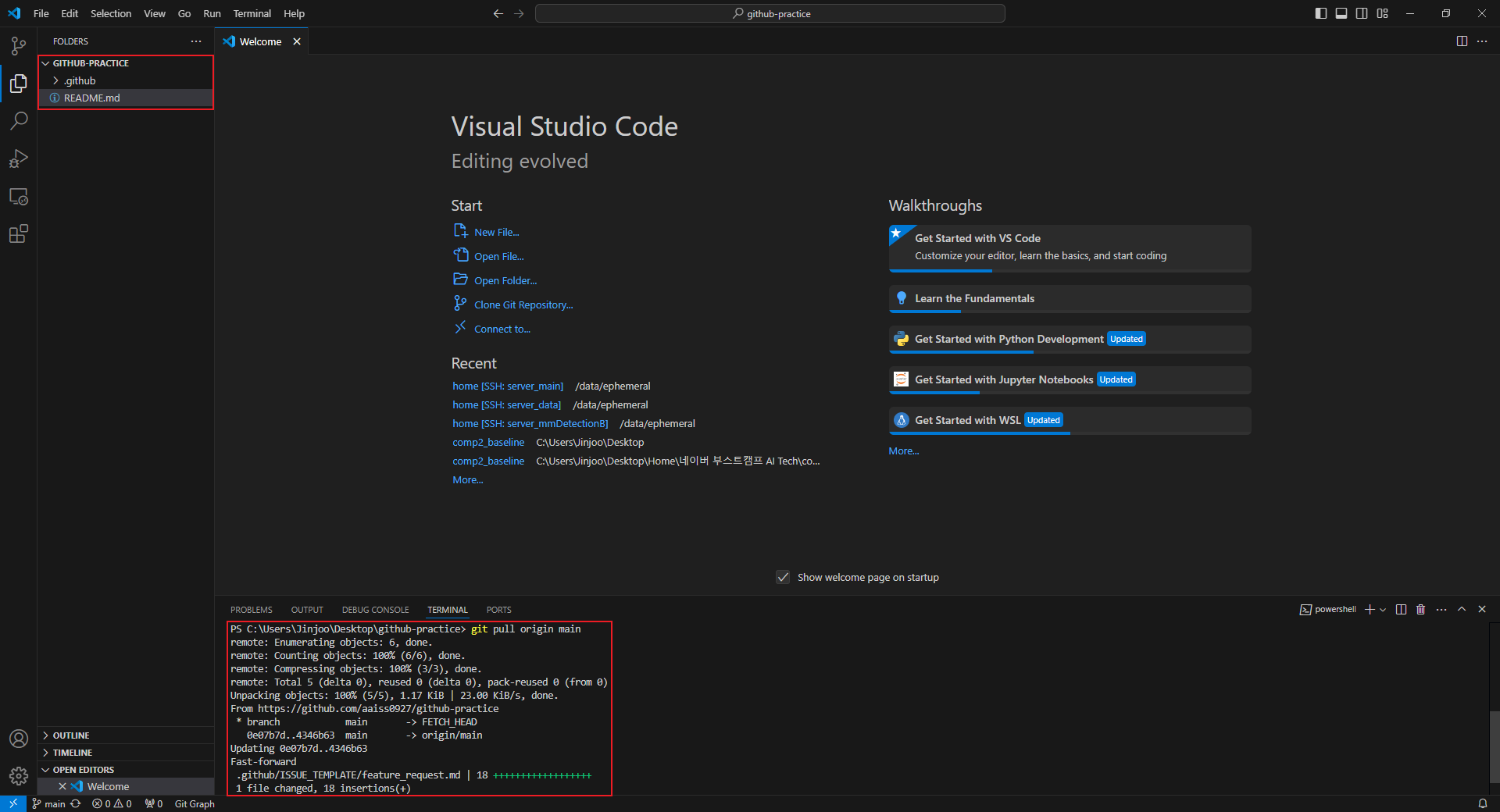
Task: Open the Remote Explorer view
Action: [19, 196]
